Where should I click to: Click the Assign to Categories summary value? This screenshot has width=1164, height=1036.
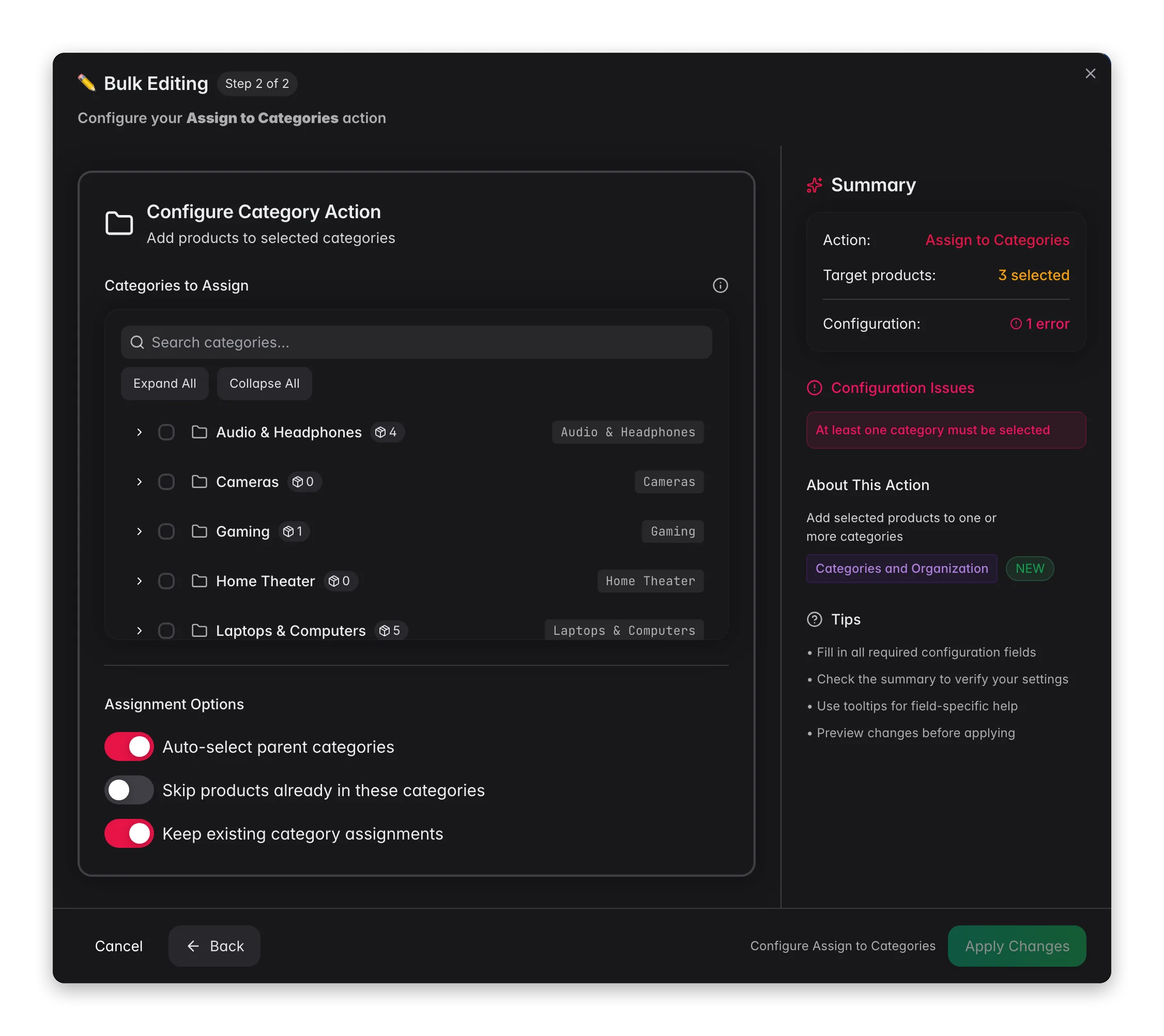tap(997, 240)
